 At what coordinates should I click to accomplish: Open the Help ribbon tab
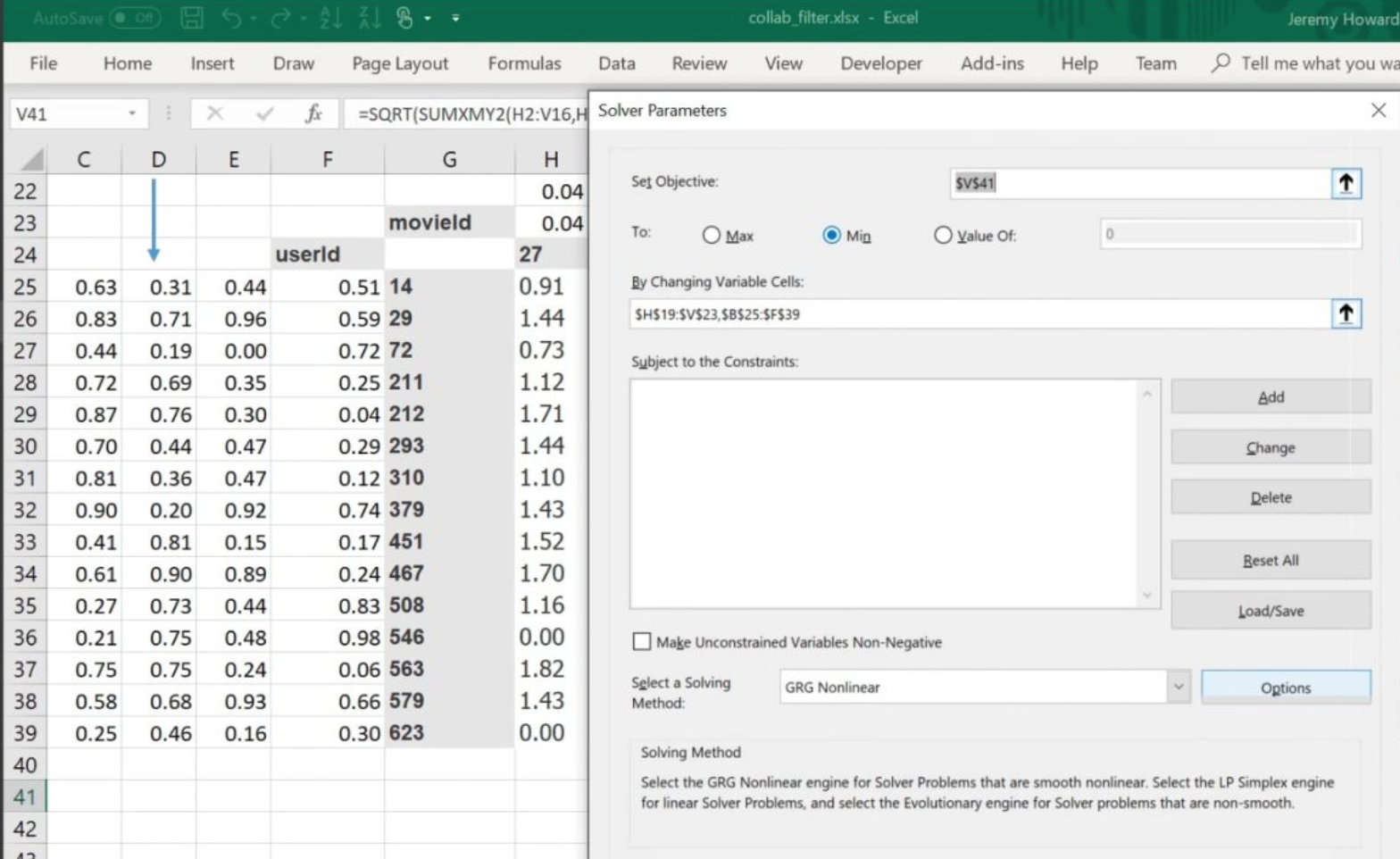click(1079, 63)
